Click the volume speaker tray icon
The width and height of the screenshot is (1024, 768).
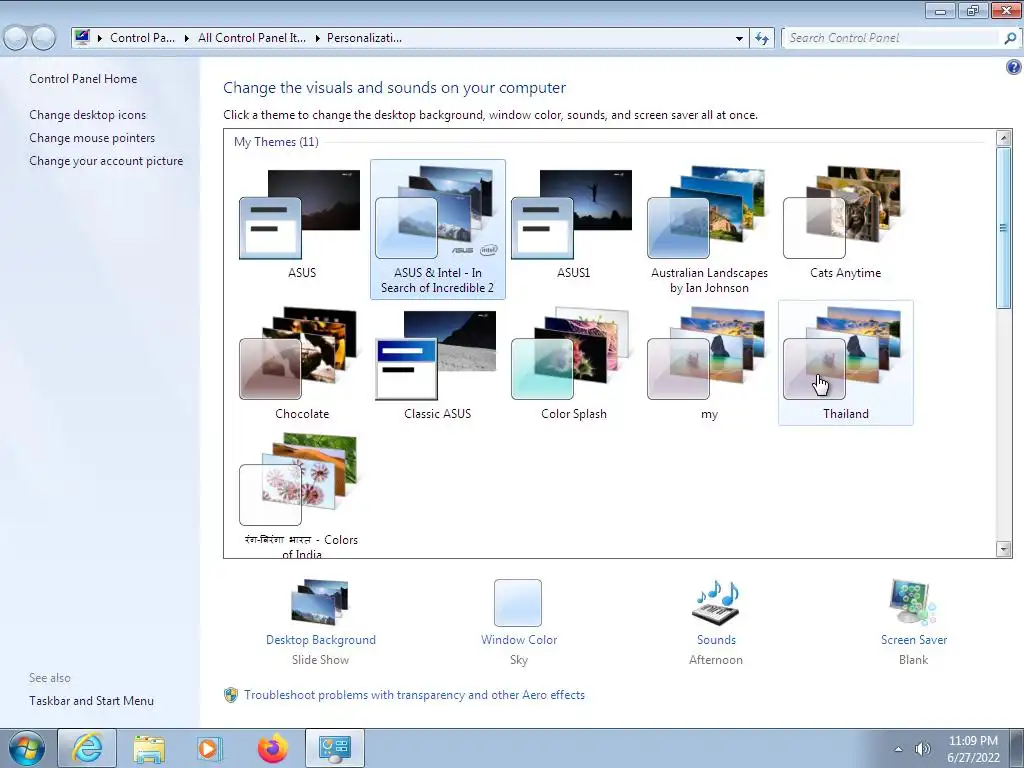[922, 749]
